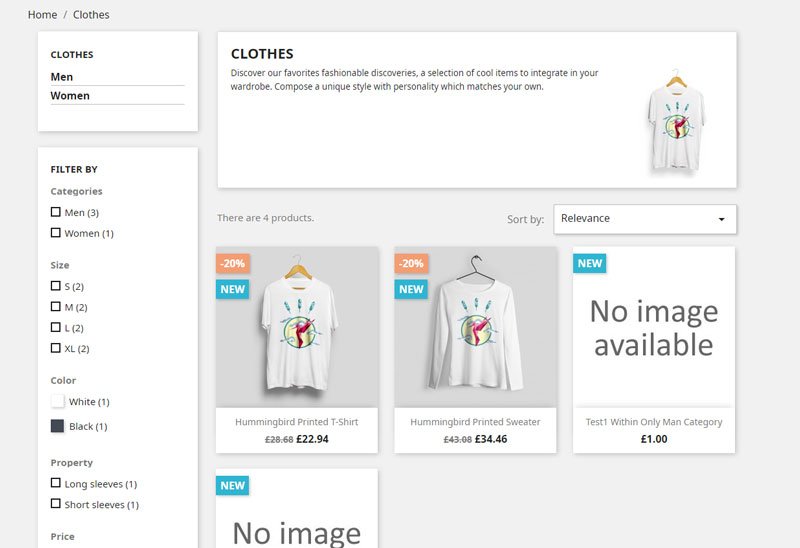800x548 pixels.
Task: Check the Women category filter
Action: [x=56, y=233]
